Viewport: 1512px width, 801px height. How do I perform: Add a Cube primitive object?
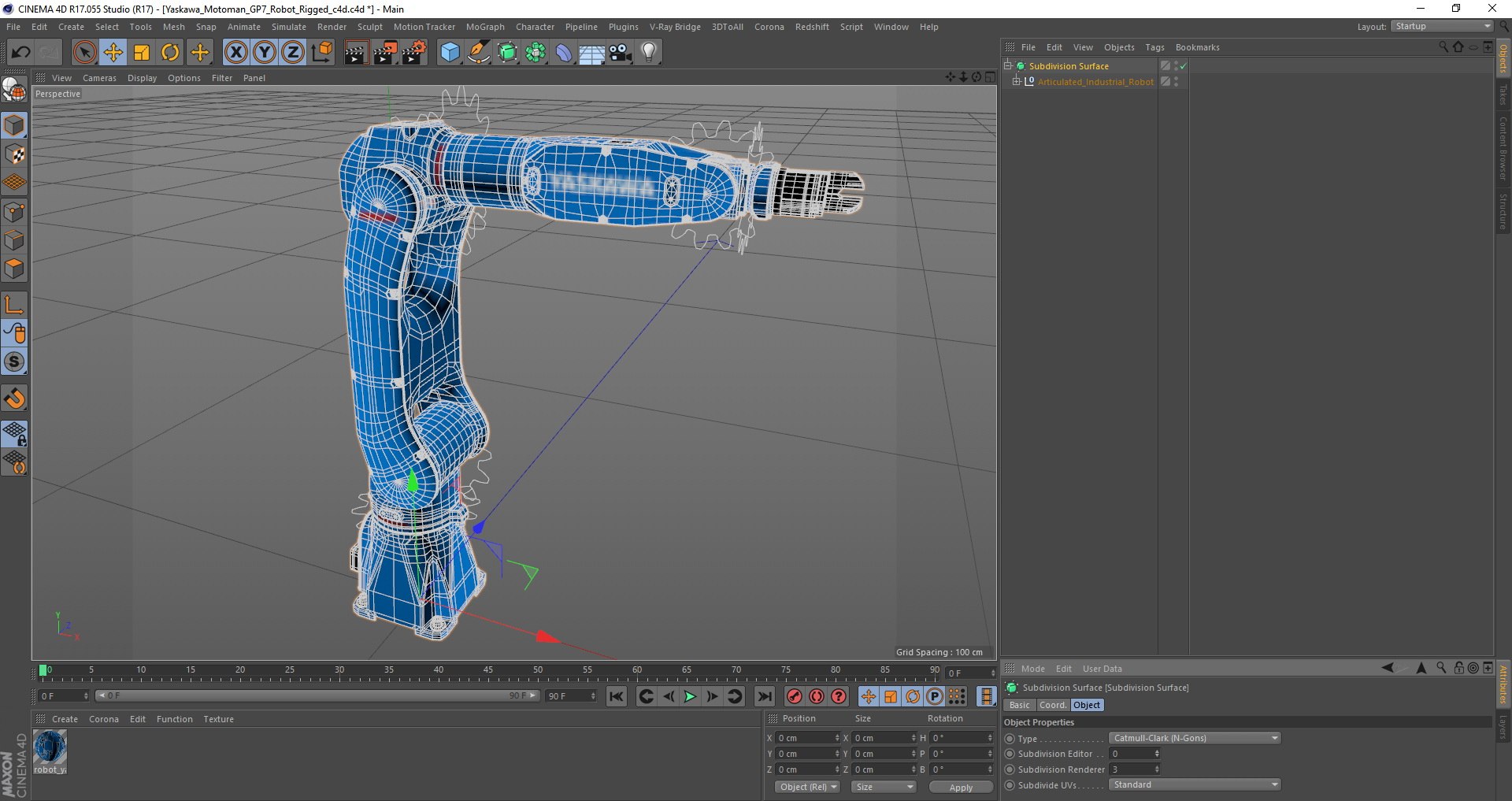tap(450, 53)
